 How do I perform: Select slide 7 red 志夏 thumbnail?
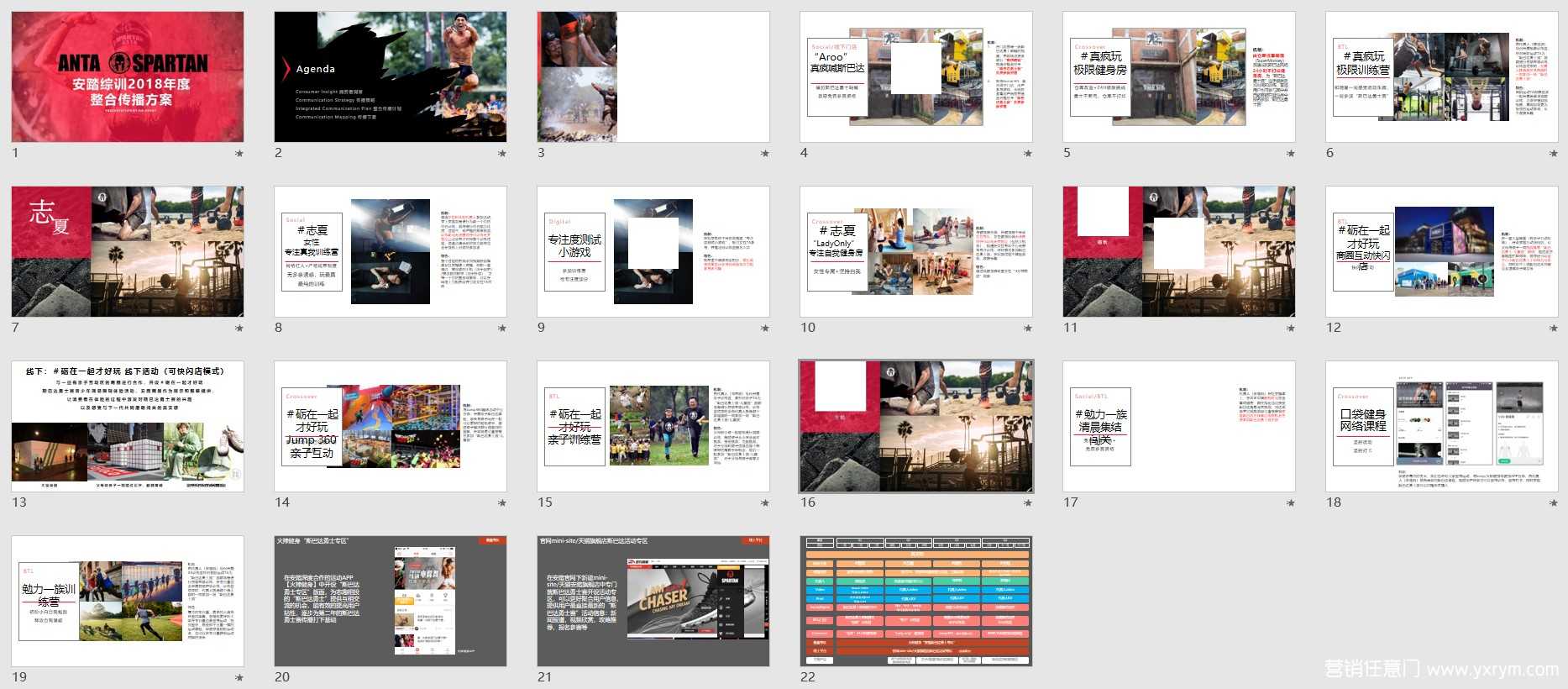[x=128, y=251]
